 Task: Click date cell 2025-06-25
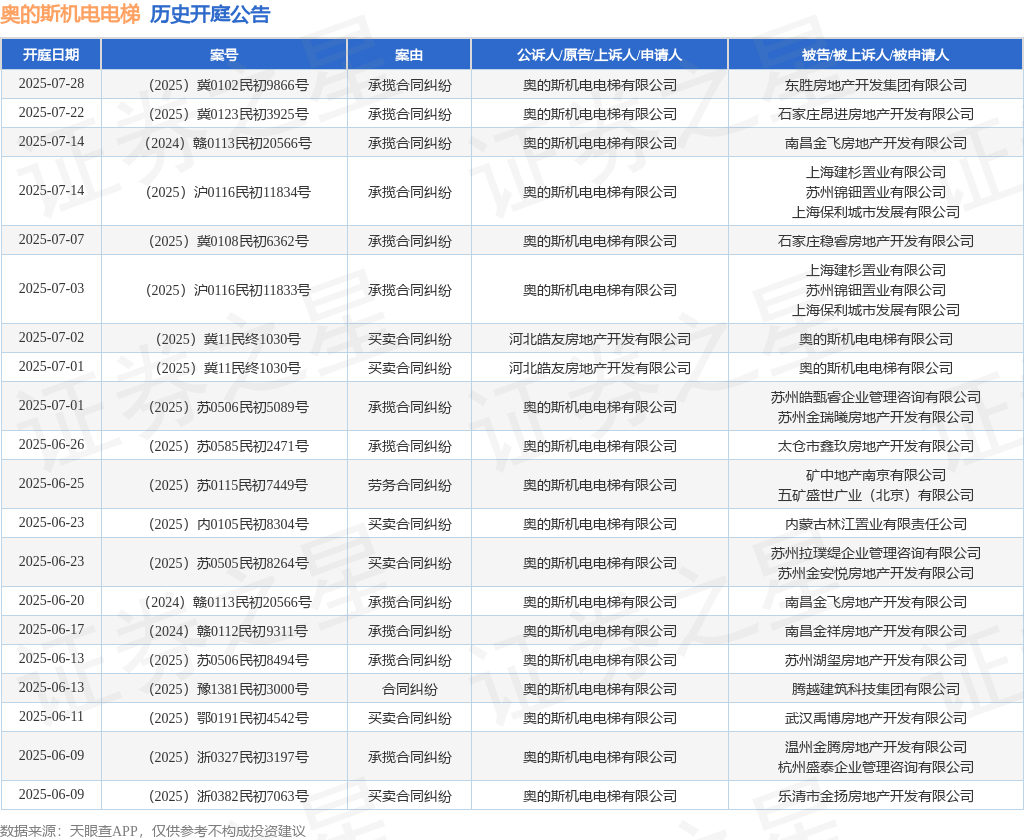pyautogui.click(x=51, y=483)
